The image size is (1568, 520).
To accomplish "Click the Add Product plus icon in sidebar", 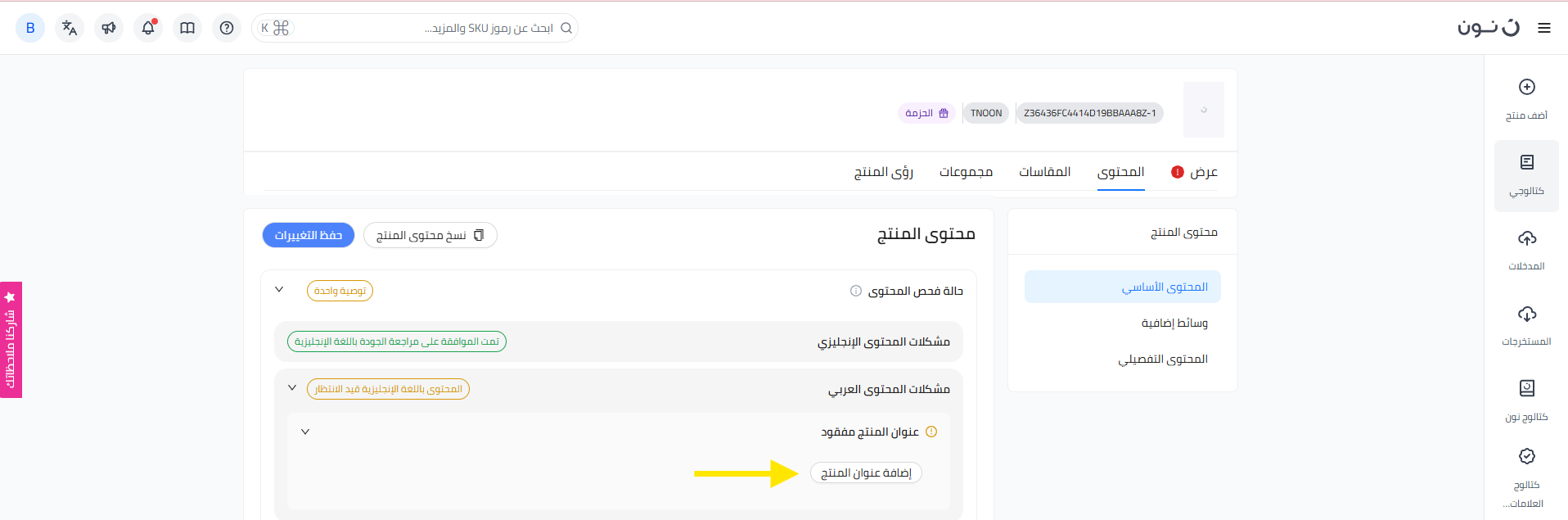I will coord(1526,88).
